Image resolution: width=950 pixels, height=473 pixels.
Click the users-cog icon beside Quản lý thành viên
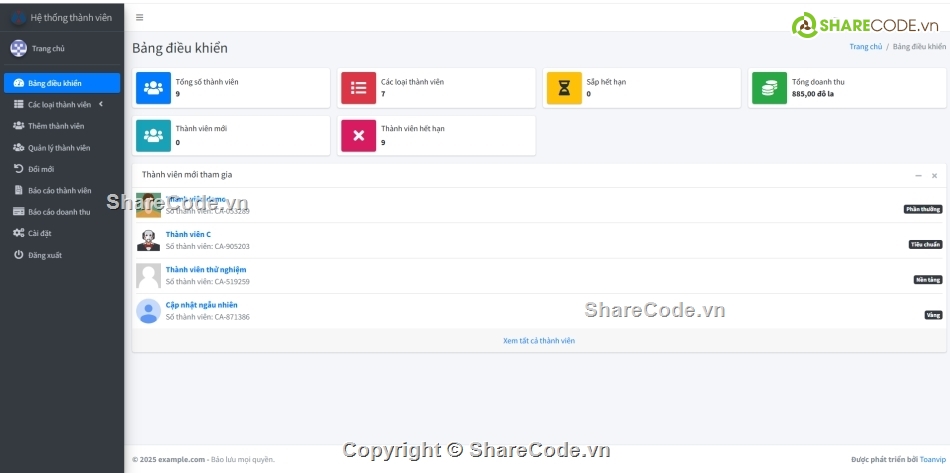(x=19, y=148)
